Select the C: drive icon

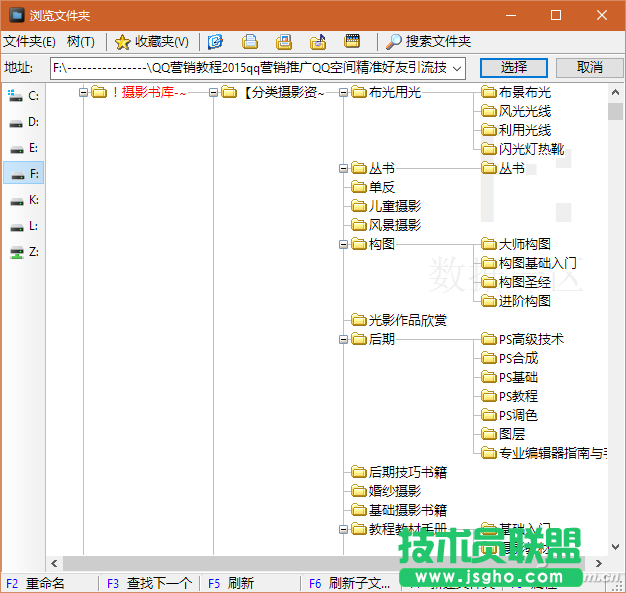[22, 96]
